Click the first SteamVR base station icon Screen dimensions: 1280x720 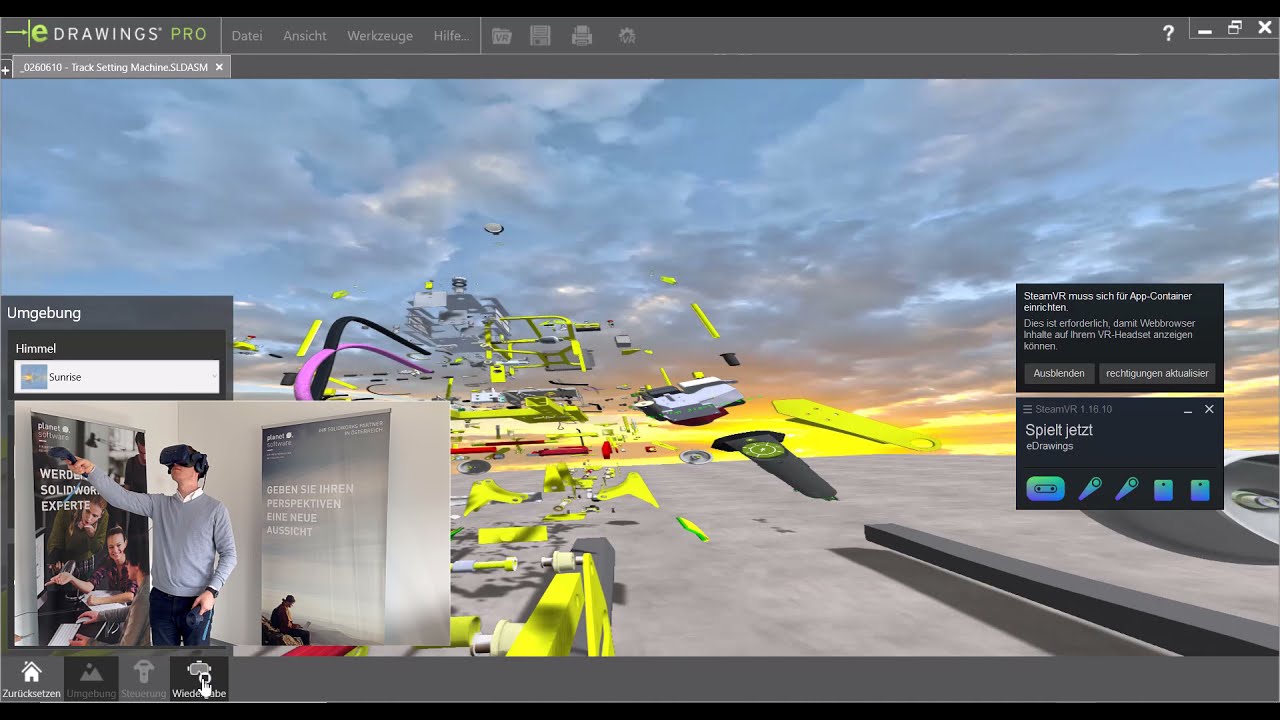(1163, 490)
